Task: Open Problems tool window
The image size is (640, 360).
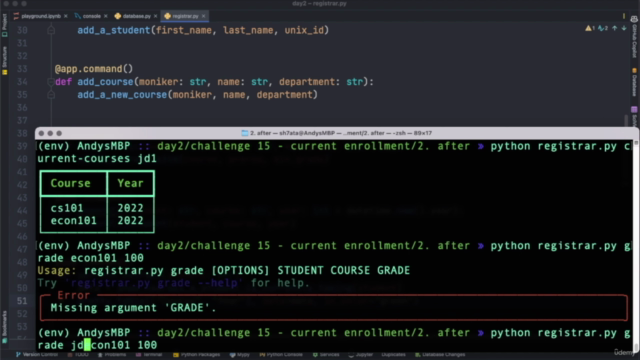Action: point(112,355)
